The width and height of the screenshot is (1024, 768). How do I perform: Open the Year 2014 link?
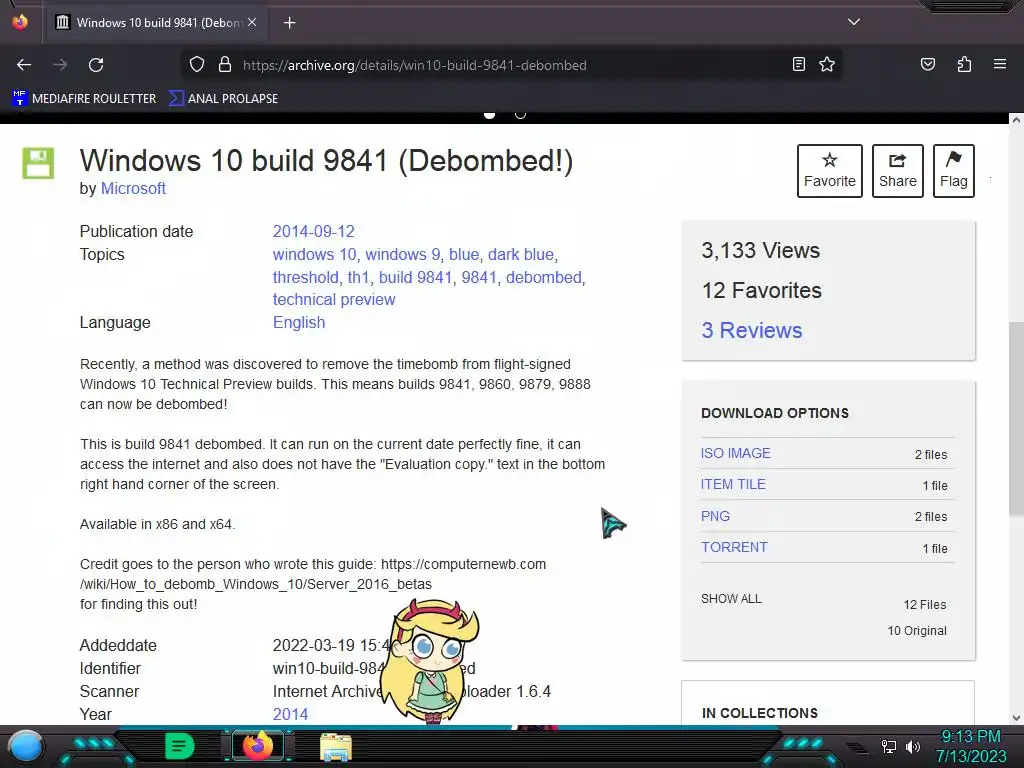coord(290,714)
